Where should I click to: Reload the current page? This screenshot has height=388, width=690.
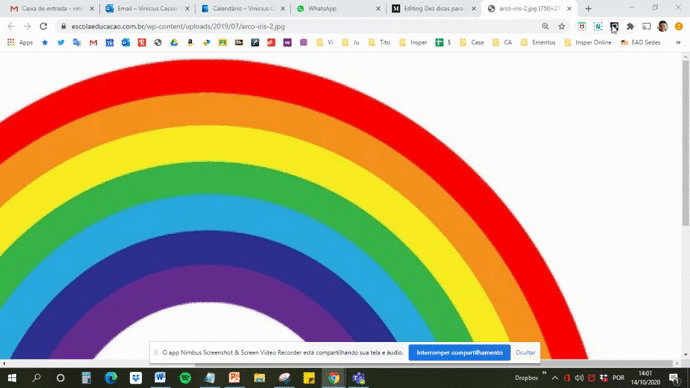[43, 26]
